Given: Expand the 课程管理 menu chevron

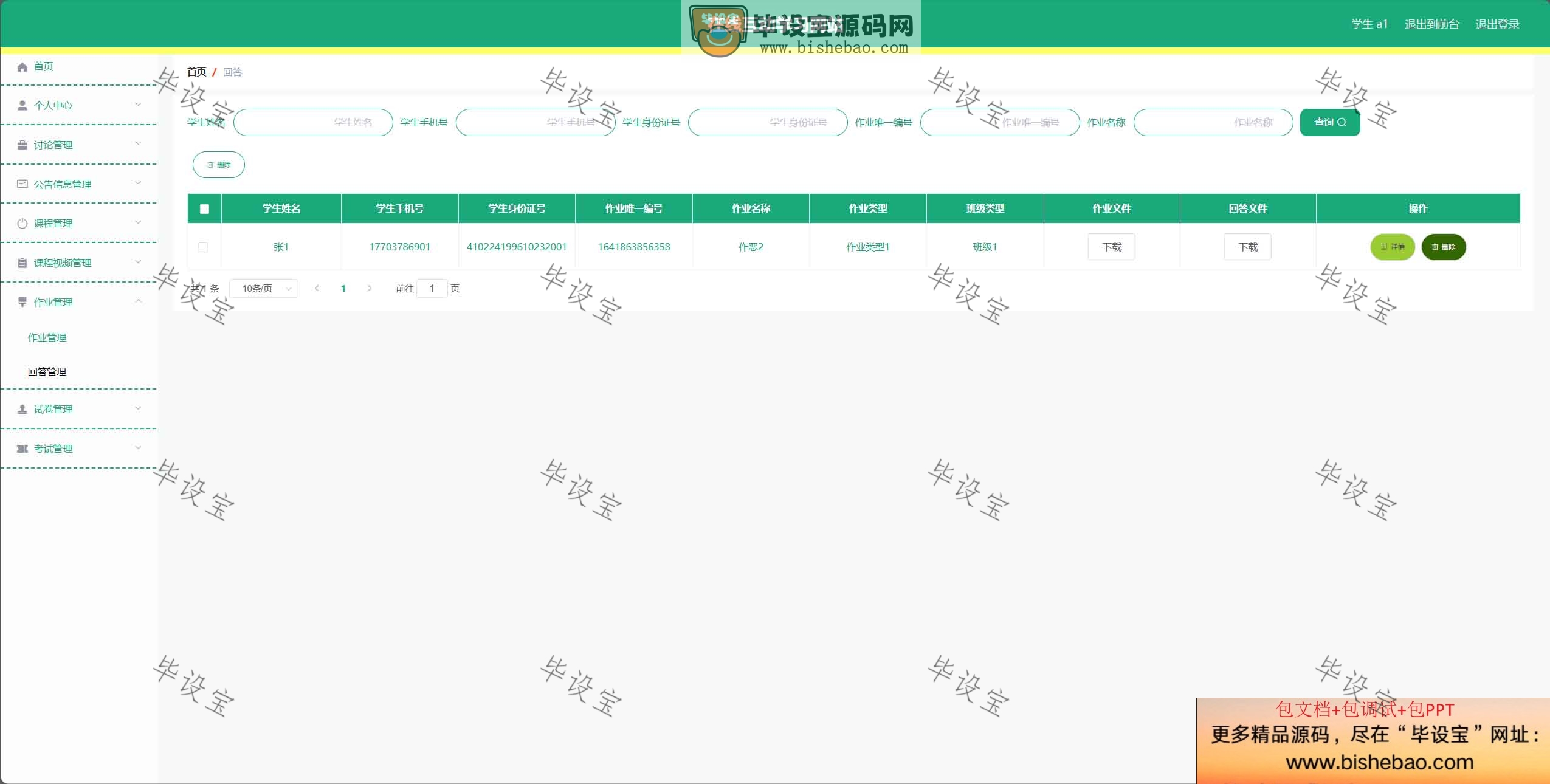Looking at the screenshot, I should (138, 222).
